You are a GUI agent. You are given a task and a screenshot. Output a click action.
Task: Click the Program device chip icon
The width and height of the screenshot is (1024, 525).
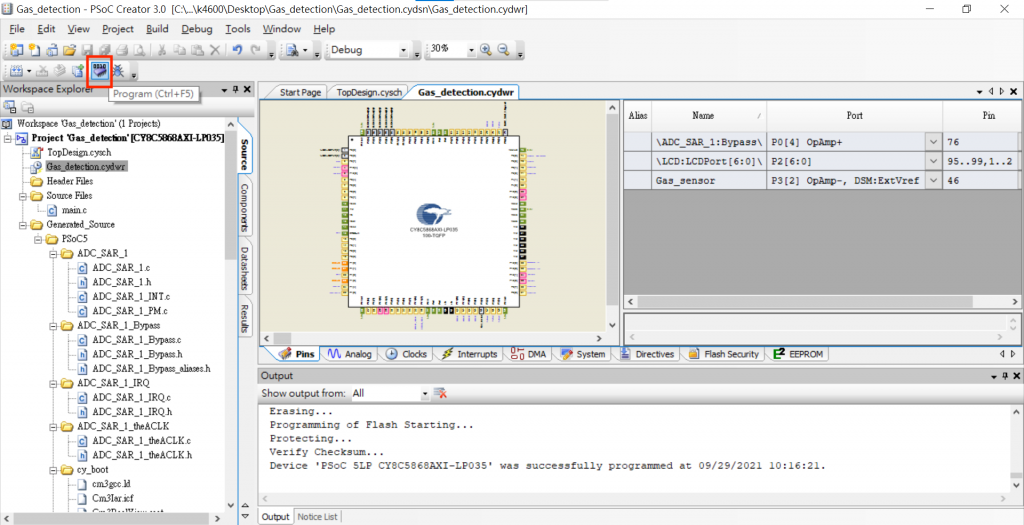pyautogui.click(x=100, y=71)
